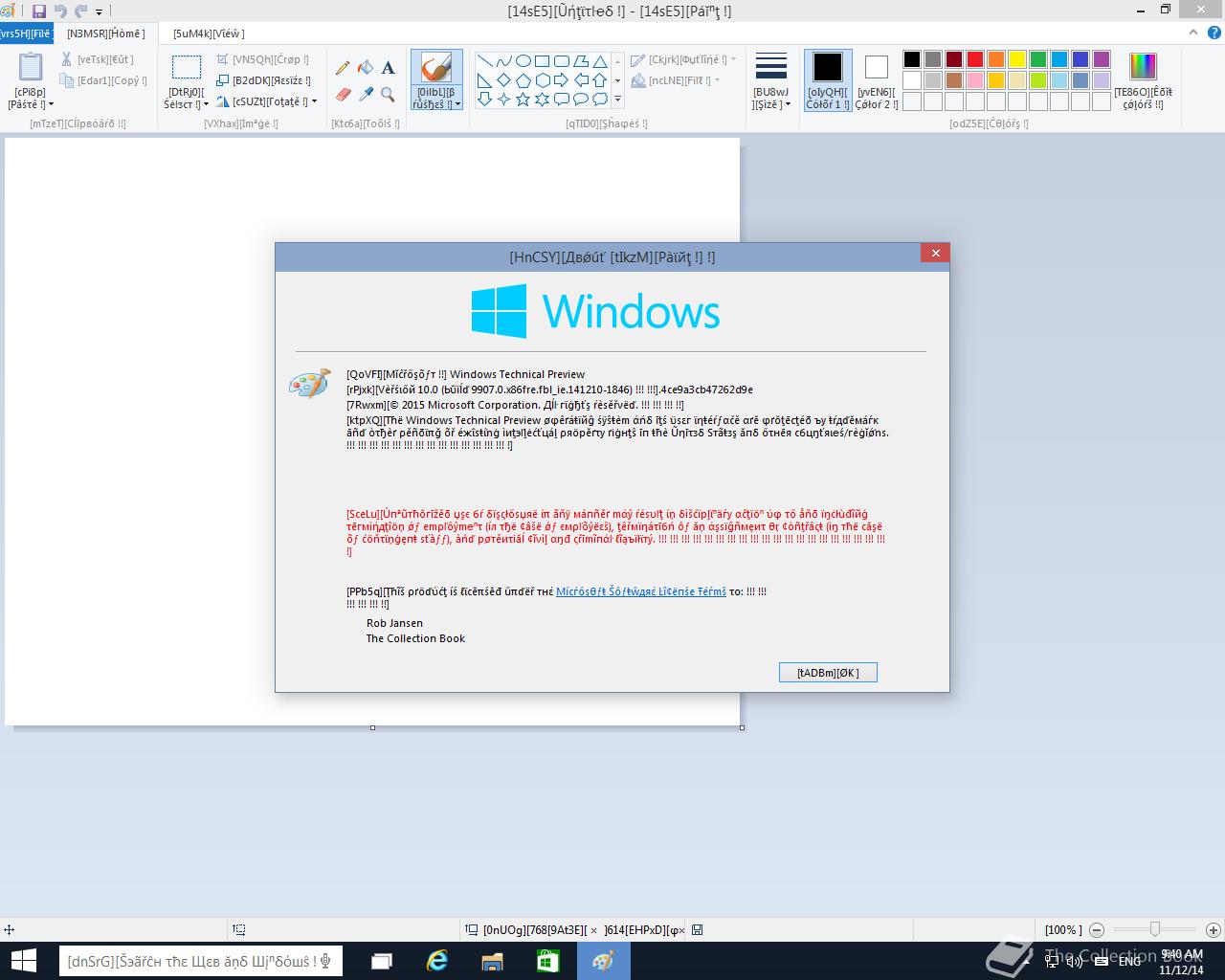Image resolution: width=1225 pixels, height=980 pixels.
Task: Switch to the Home ribbon tab
Action: [x=106, y=33]
